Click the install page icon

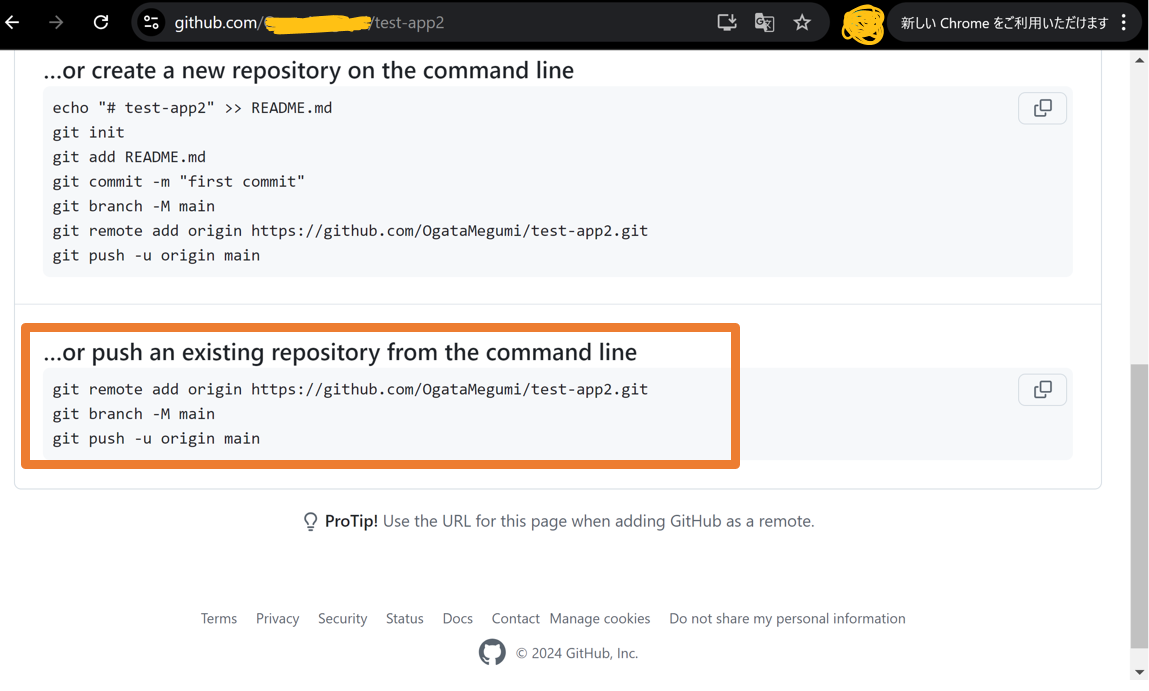726,22
